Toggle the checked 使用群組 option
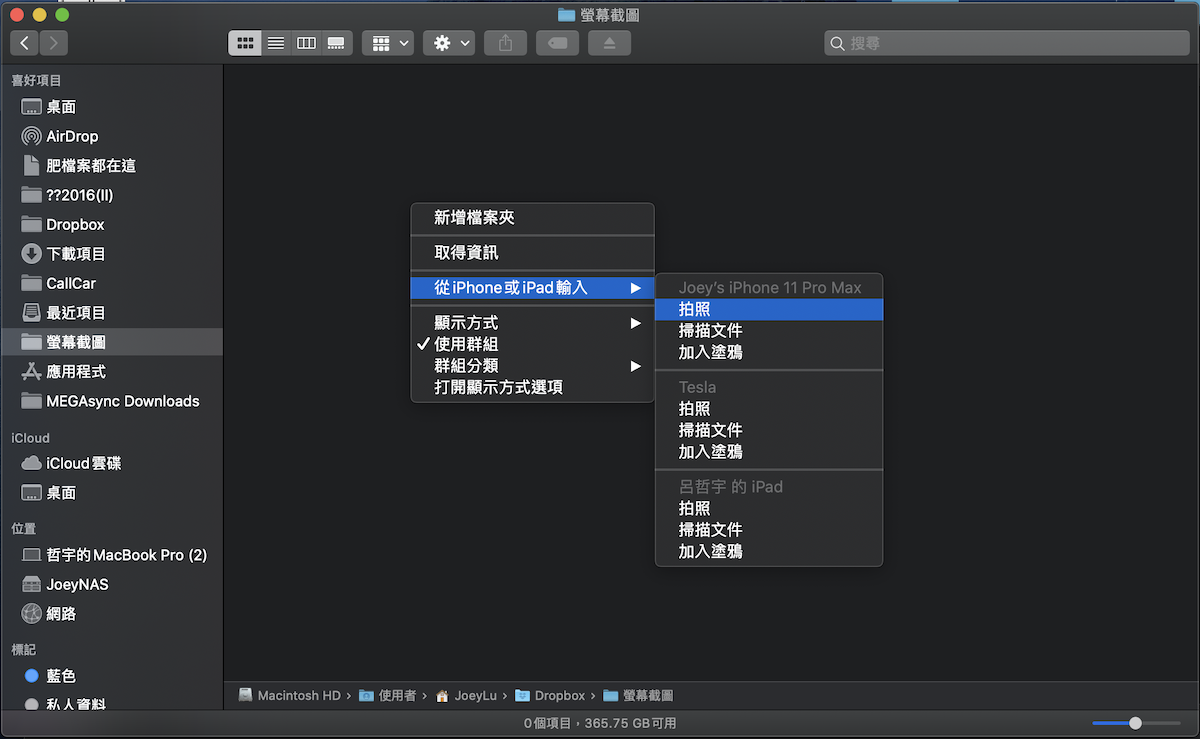This screenshot has height=739, width=1200. (x=532, y=344)
